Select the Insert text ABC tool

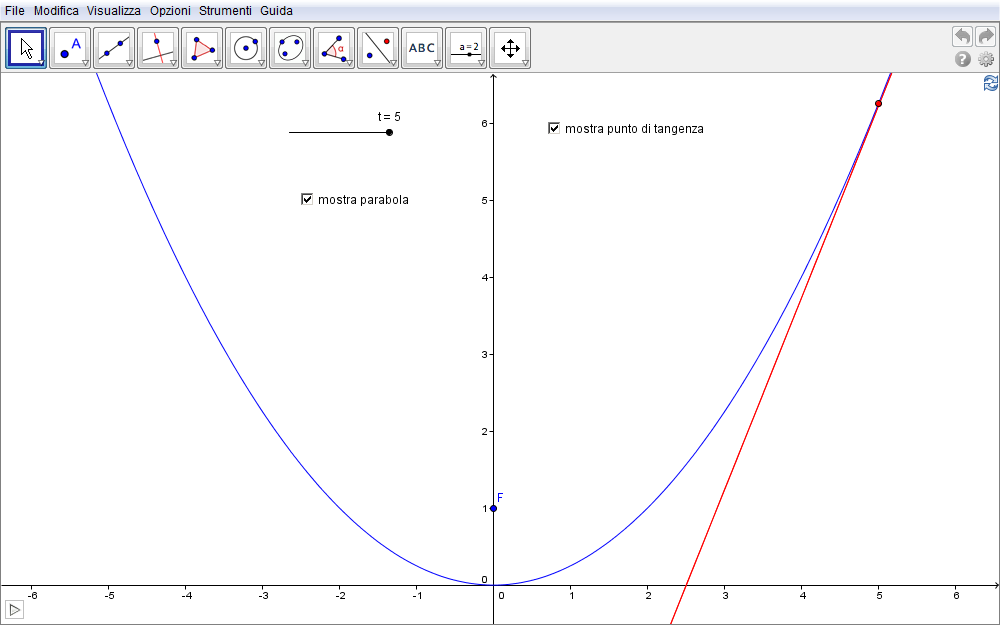(x=422, y=48)
